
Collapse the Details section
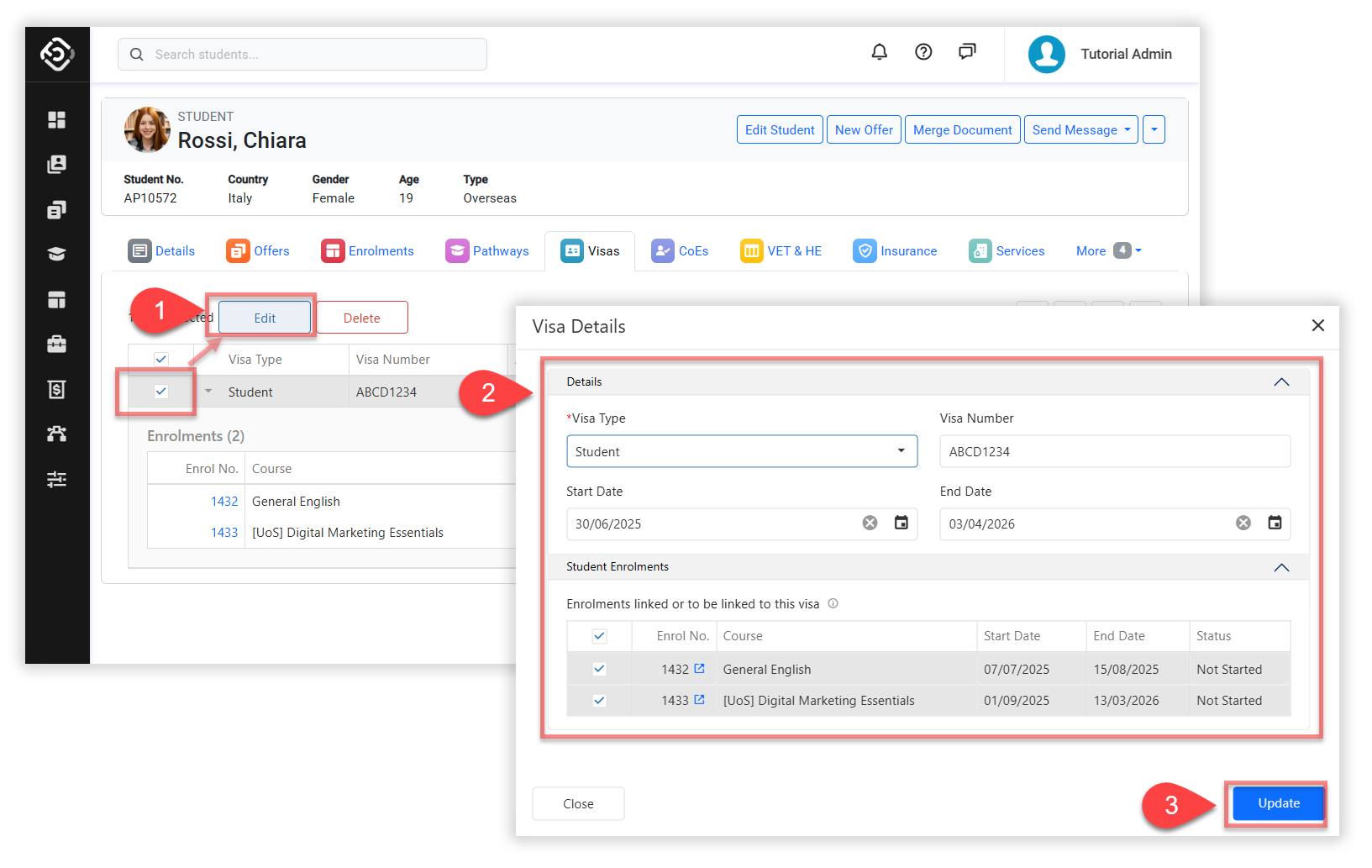click(x=1280, y=382)
